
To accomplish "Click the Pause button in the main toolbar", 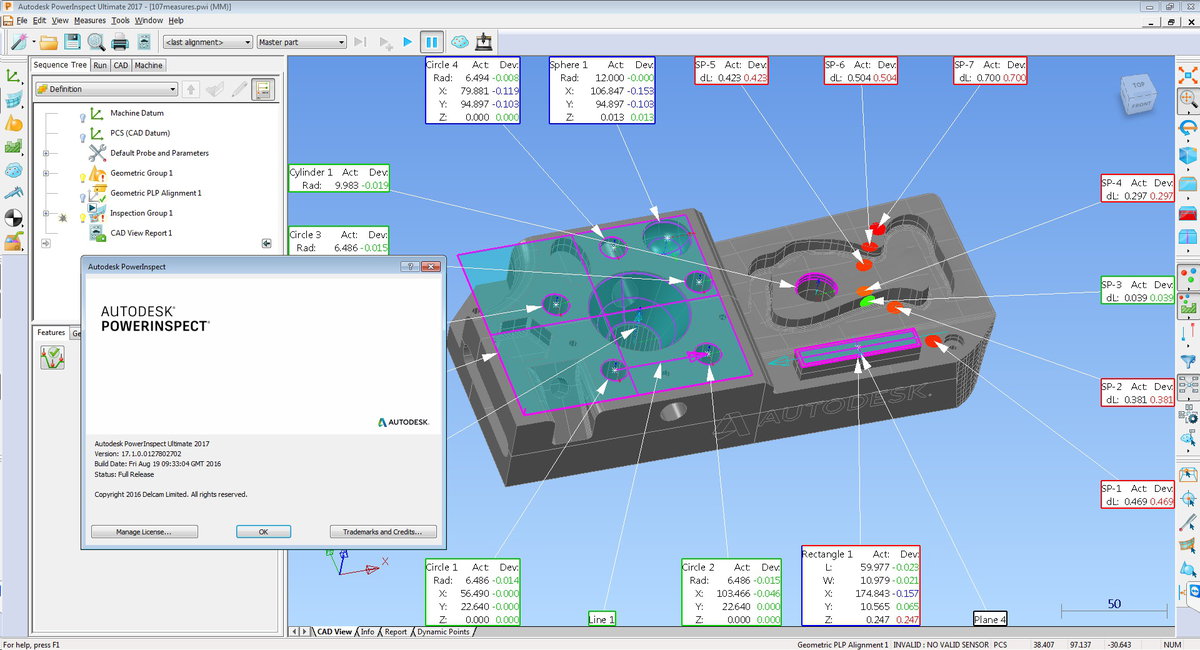I will (432, 42).
